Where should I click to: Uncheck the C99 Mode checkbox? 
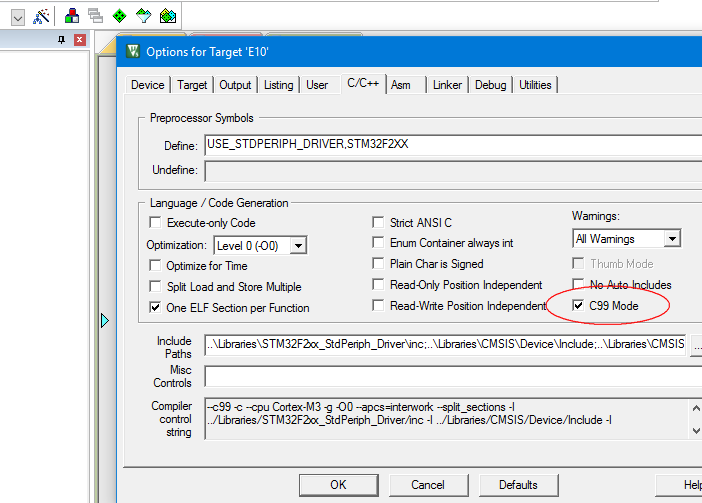tap(578, 306)
